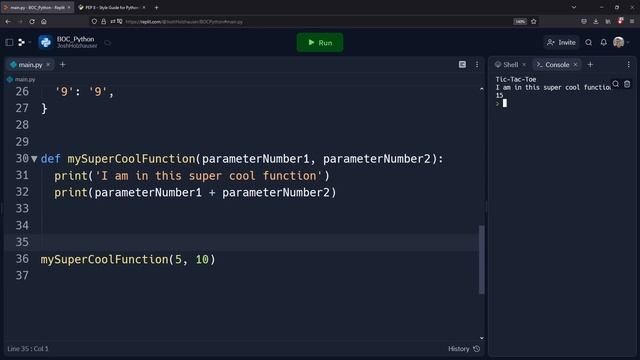Click the browser address bar URL
The height and width of the screenshot is (360, 640).
[x=184, y=22]
